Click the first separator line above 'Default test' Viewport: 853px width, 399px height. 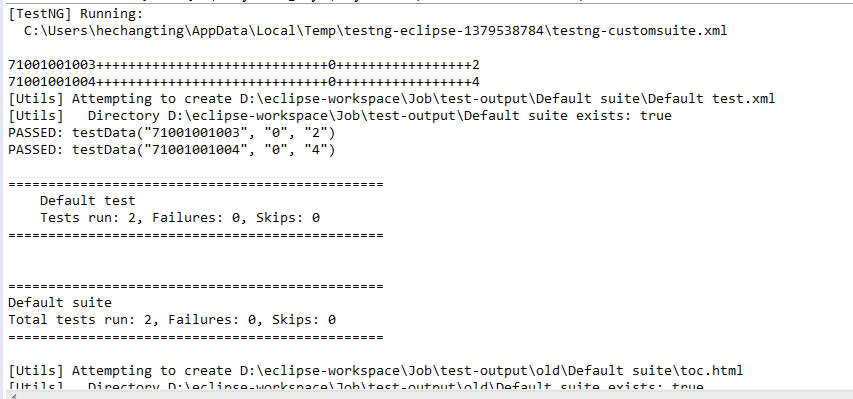click(x=196, y=184)
